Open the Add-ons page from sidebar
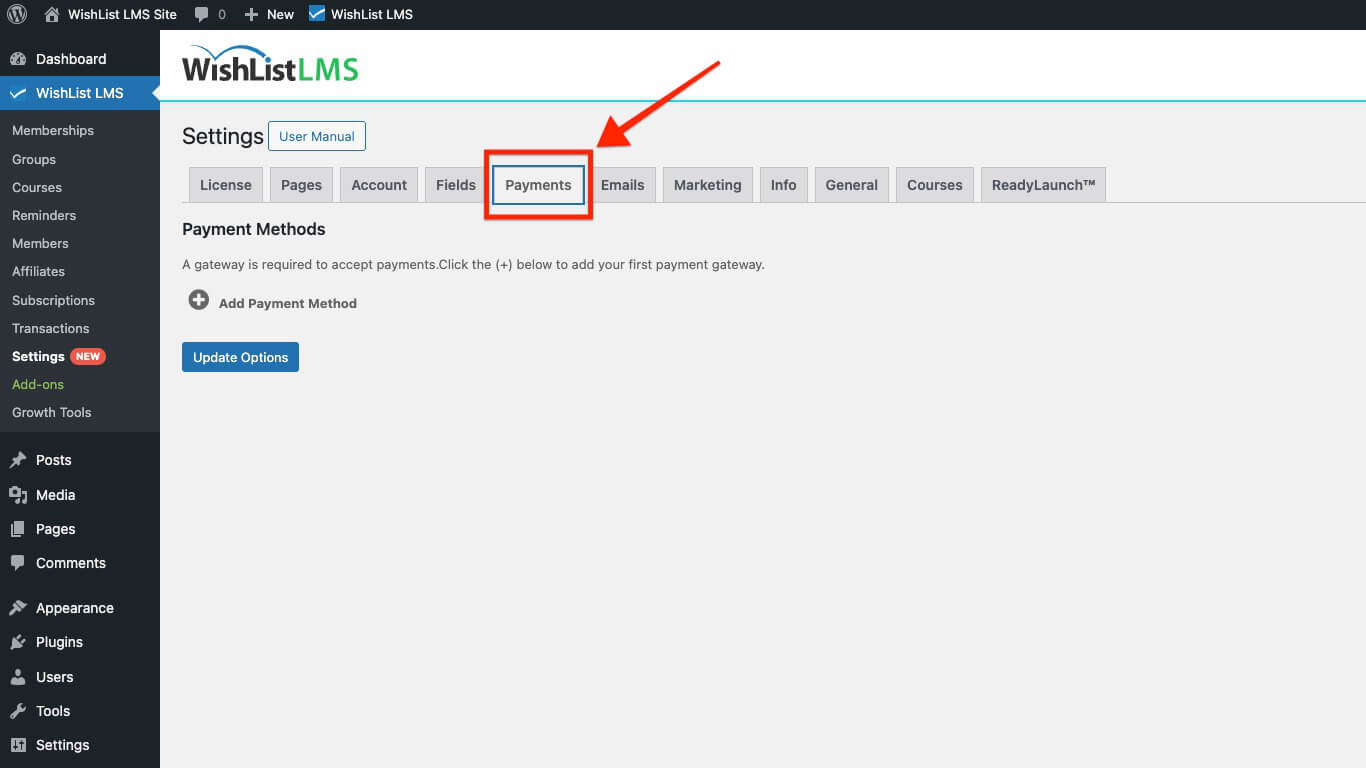The height and width of the screenshot is (768, 1366). 37,384
